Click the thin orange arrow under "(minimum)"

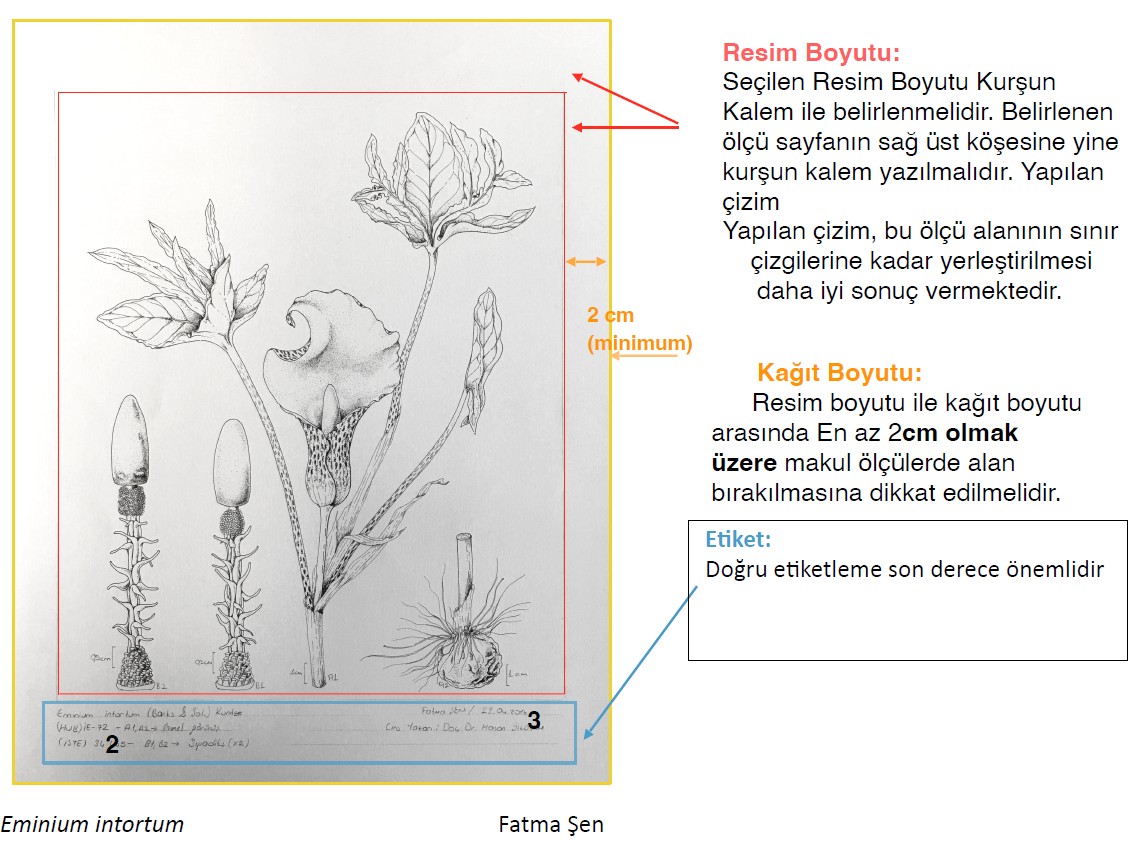click(644, 356)
